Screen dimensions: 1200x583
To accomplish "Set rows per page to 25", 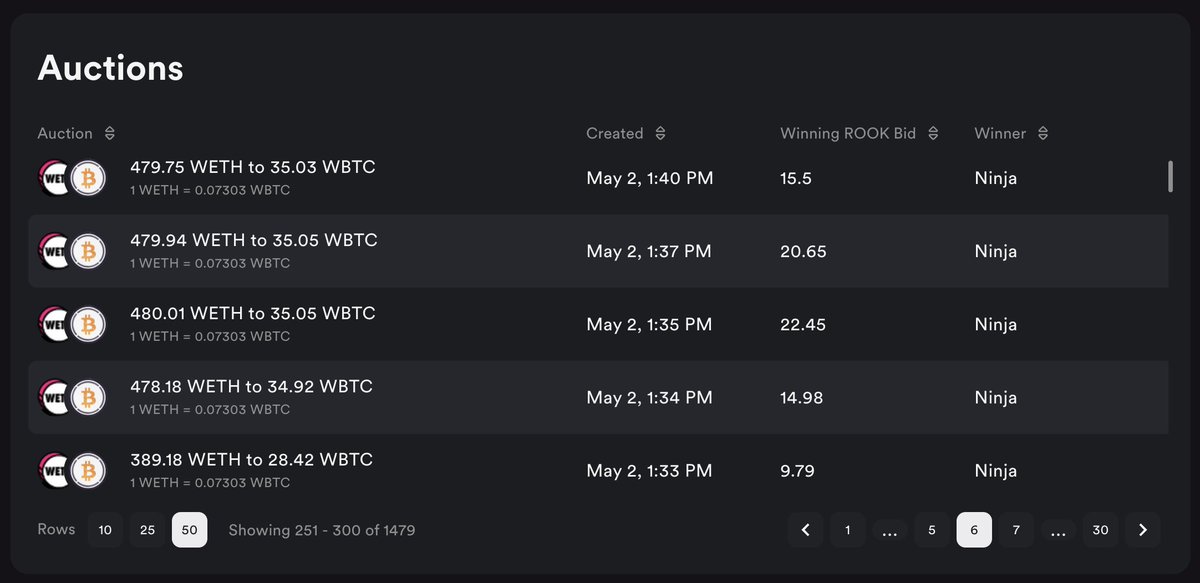I will pyautogui.click(x=147, y=530).
